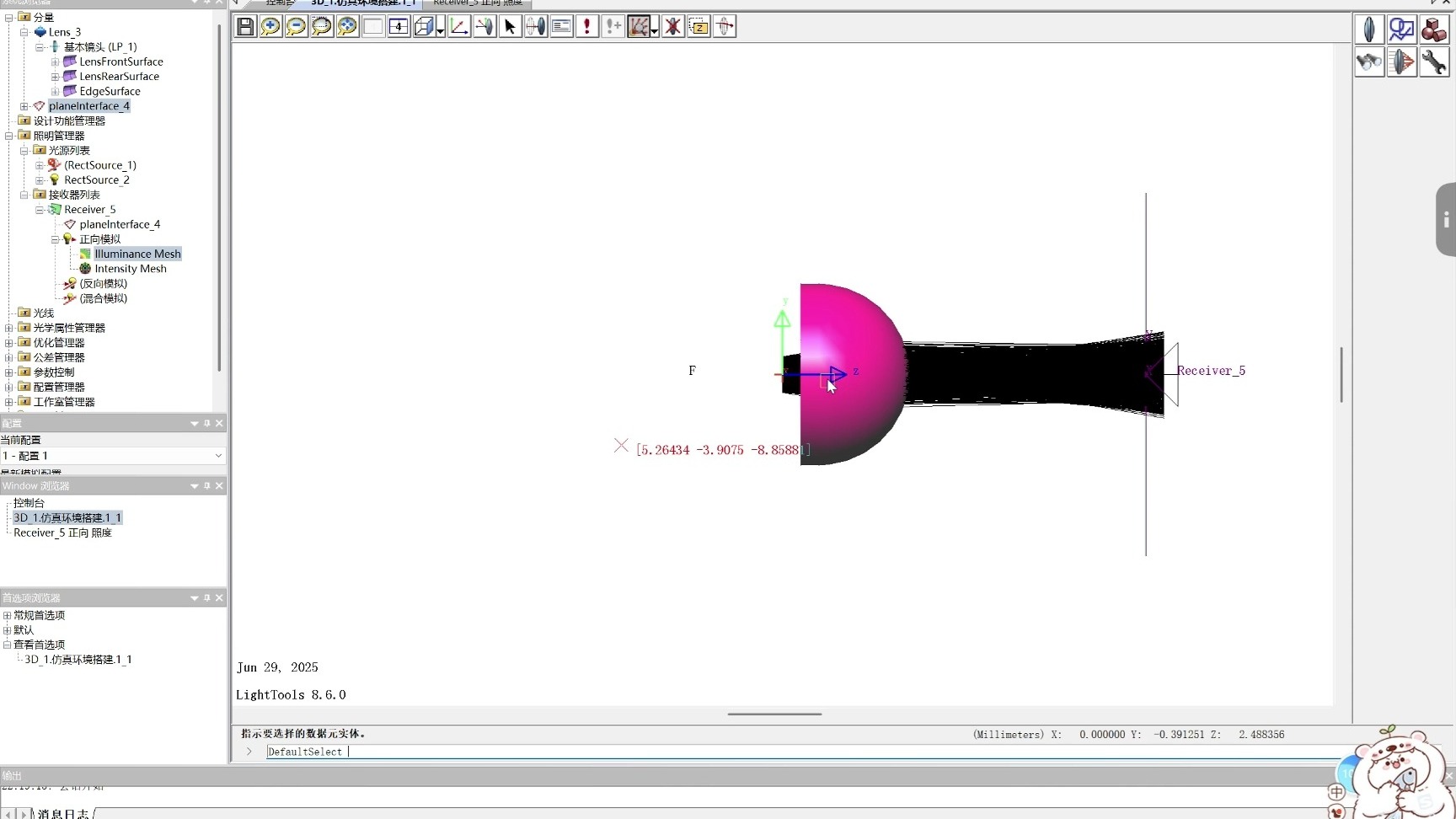1456x819 pixels.
Task: Select LensRearSurface in the tree
Action: tap(119, 77)
